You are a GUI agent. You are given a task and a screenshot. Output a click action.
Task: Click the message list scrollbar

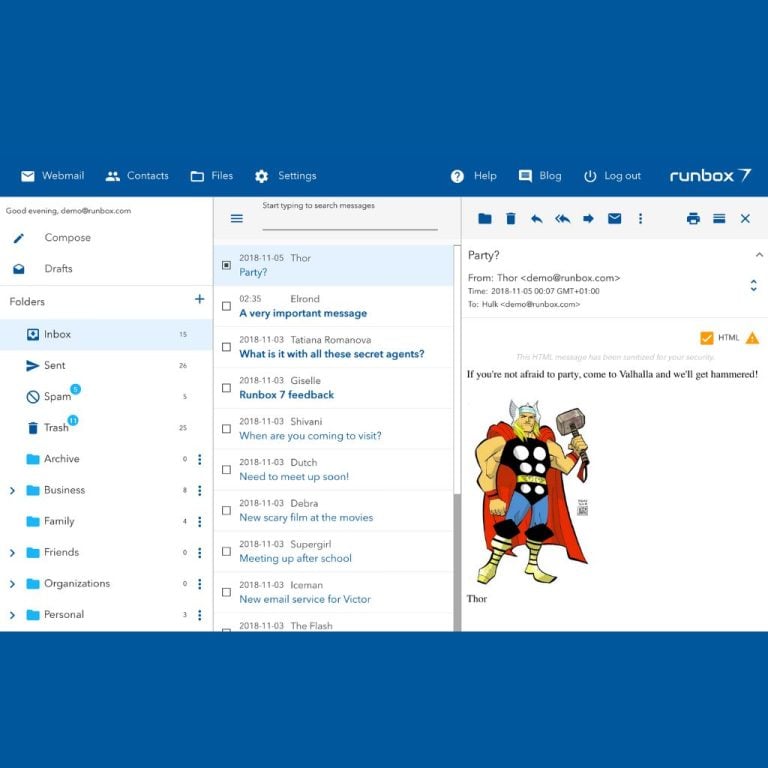pos(457,562)
